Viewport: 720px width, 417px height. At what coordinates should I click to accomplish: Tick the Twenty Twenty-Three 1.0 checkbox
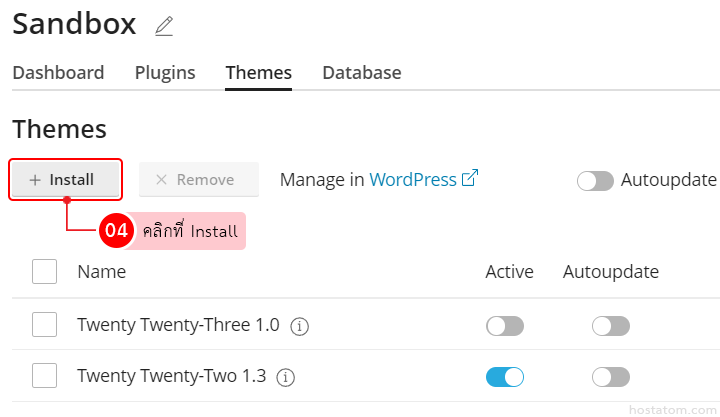(x=44, y=325)
